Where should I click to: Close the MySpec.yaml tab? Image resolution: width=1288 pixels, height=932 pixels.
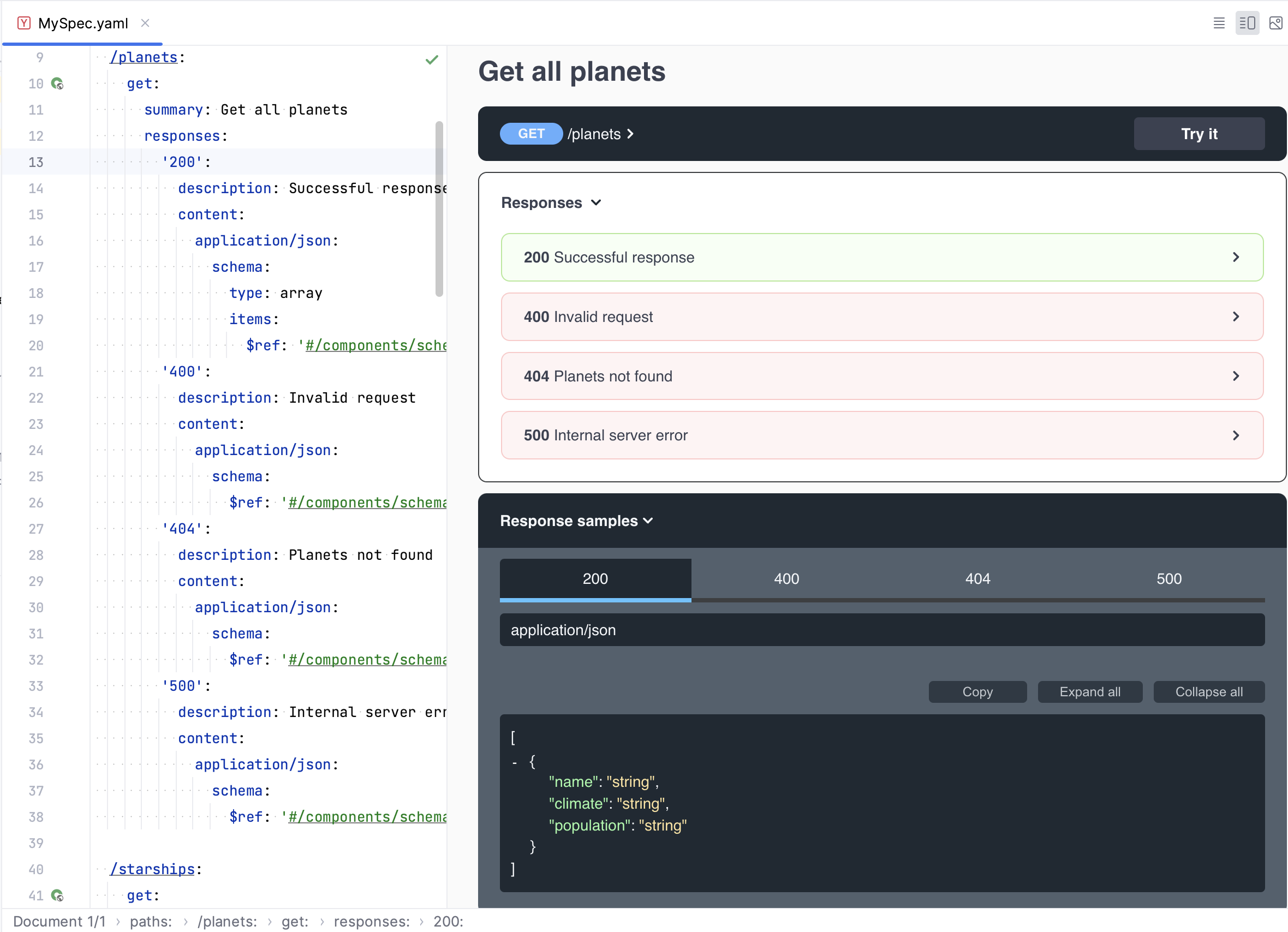145,23
